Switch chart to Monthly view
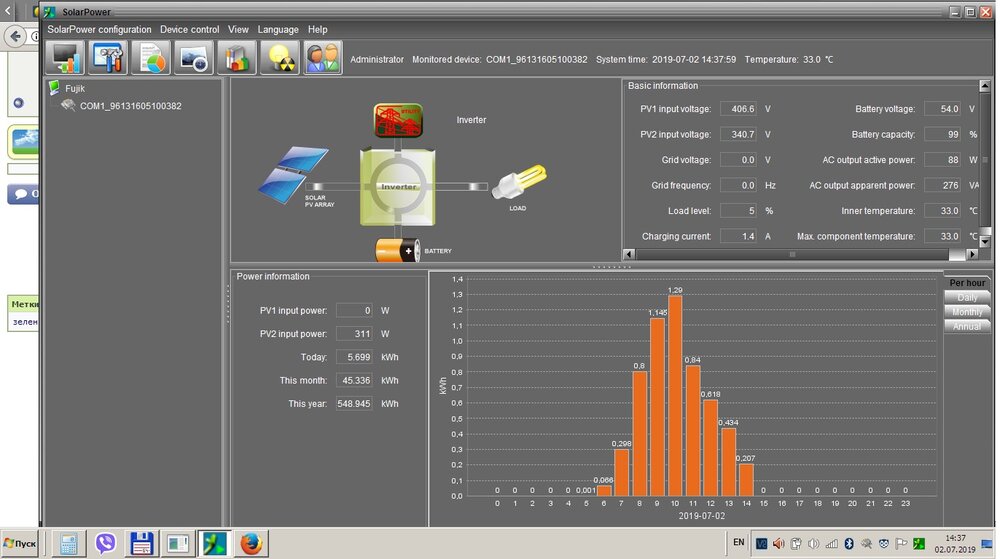 coord(967,312)
